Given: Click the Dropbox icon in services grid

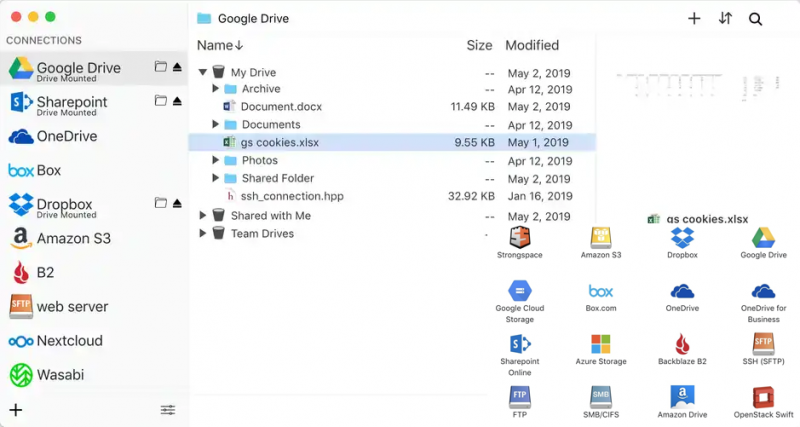Looking at the screenshot, I should [682, 237].
